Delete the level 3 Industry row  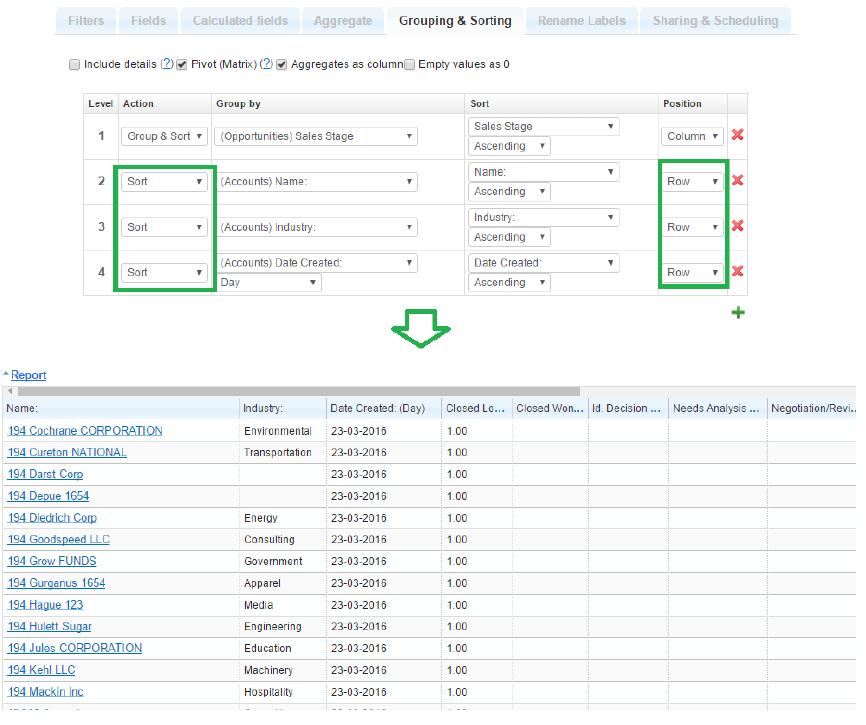tap(738, 226)
